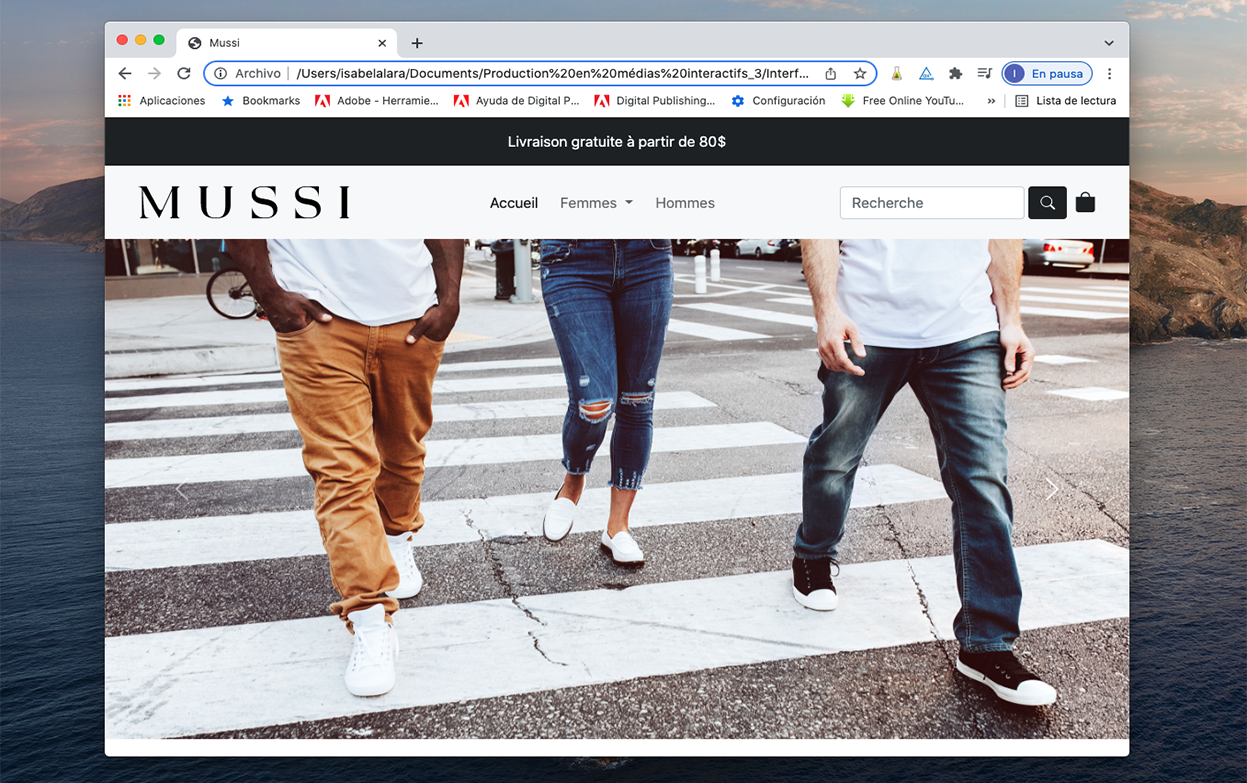Expand the Femmes dropdown menu

596,203
